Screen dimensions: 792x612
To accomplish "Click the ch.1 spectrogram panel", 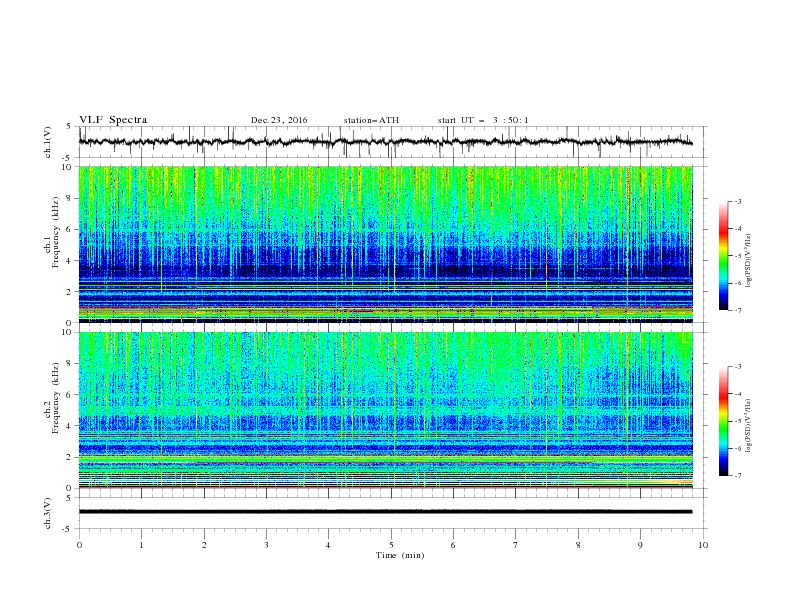I will coord(385,244).
